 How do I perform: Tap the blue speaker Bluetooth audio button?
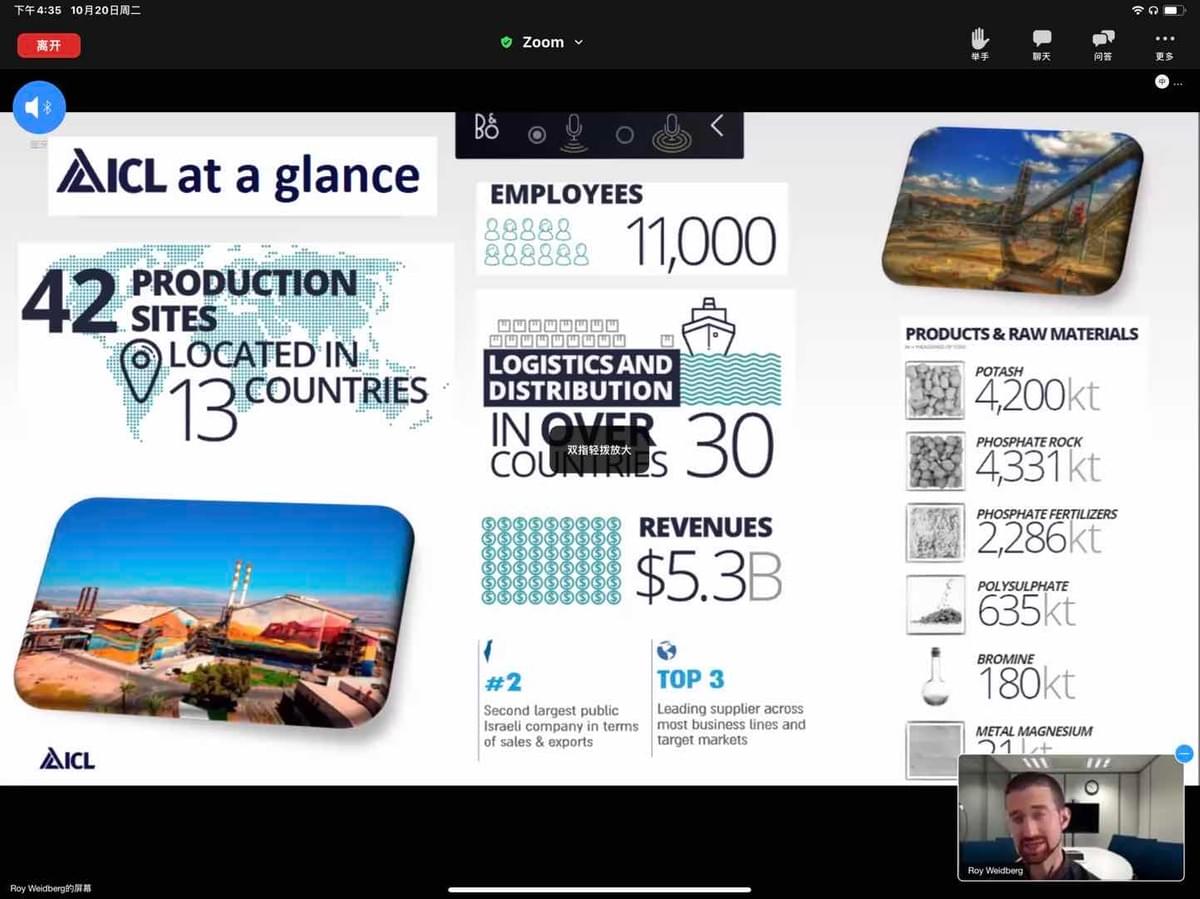pyautogui.click(x=39, y=107)
